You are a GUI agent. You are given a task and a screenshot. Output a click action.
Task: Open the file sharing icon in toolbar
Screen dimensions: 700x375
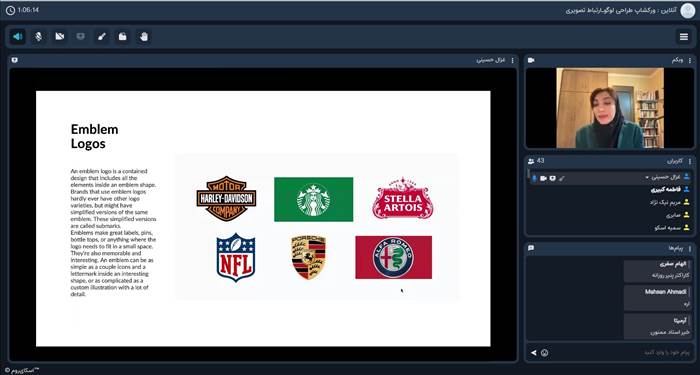click(x=123, y=37)
